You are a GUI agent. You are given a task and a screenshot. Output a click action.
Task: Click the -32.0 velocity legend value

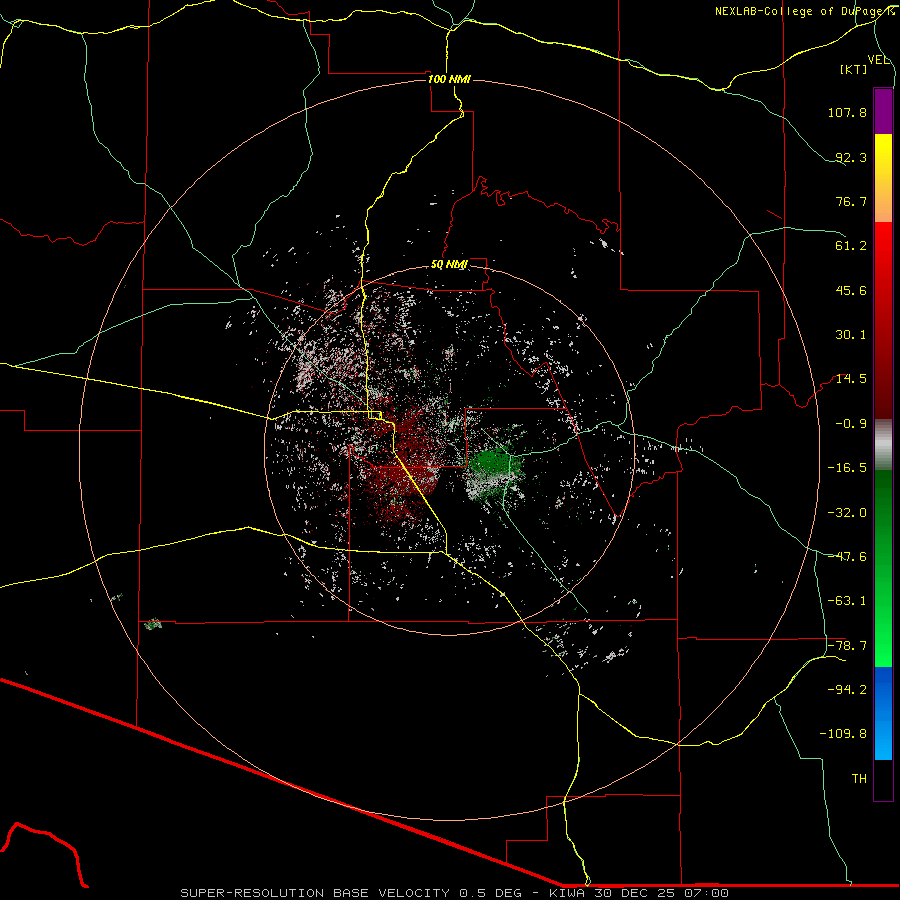(x=847, y=513)
